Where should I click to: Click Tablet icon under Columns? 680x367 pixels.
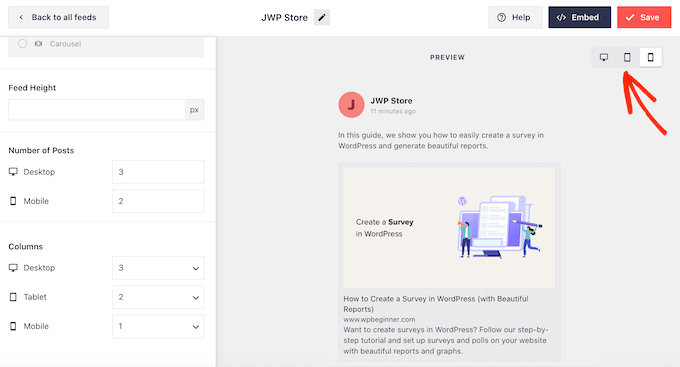pyautogui.click(x=13, y=297)
